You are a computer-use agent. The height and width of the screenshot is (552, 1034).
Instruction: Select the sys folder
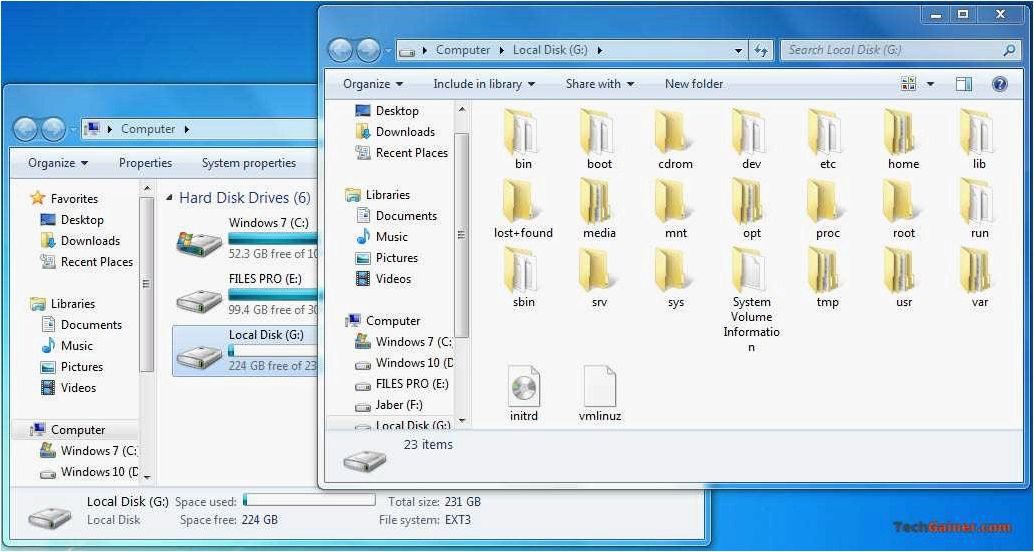[675, 278]
